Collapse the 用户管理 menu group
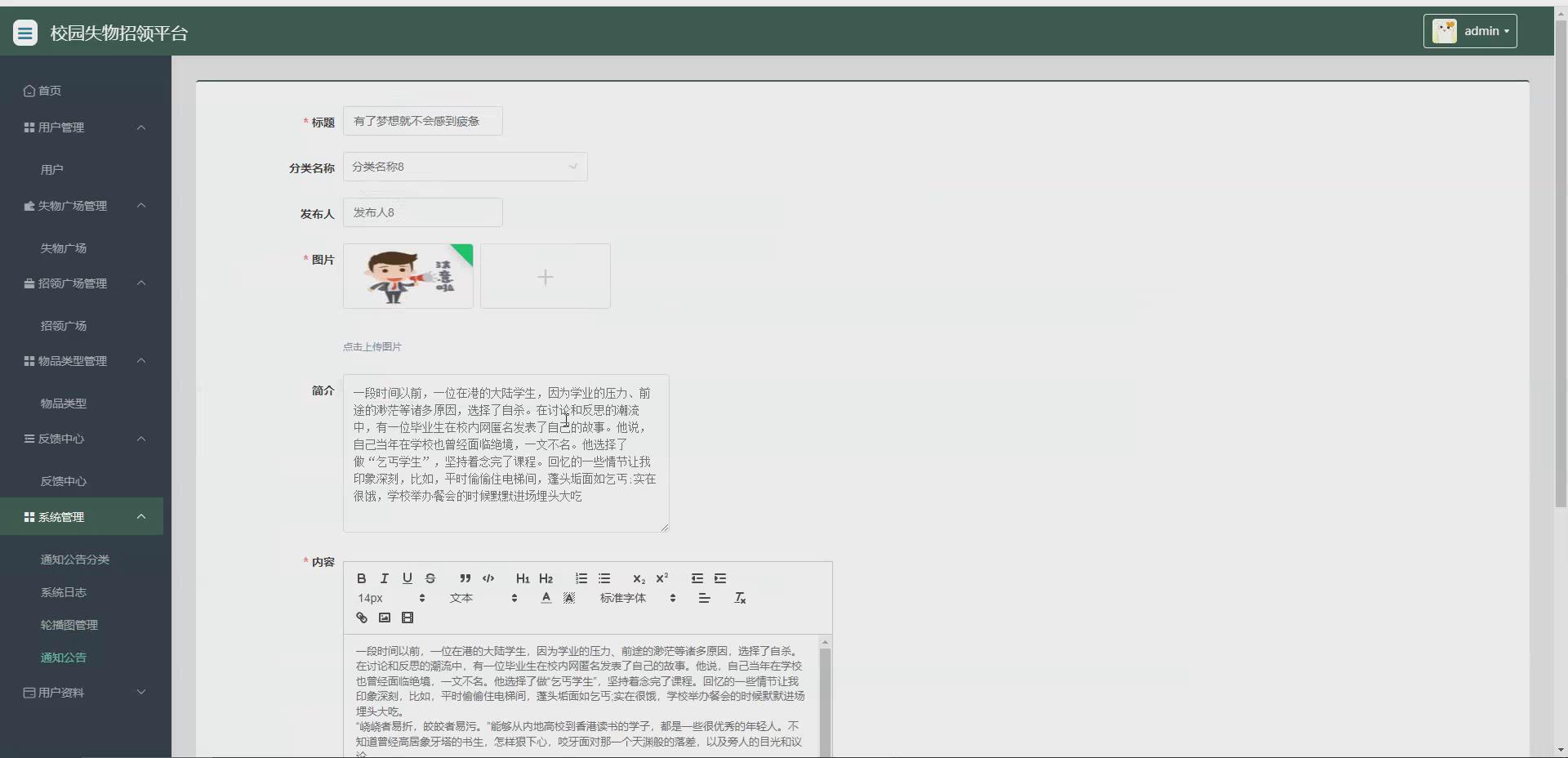Viewport: 1568px width, 758px height. click(x=82, y=127)
